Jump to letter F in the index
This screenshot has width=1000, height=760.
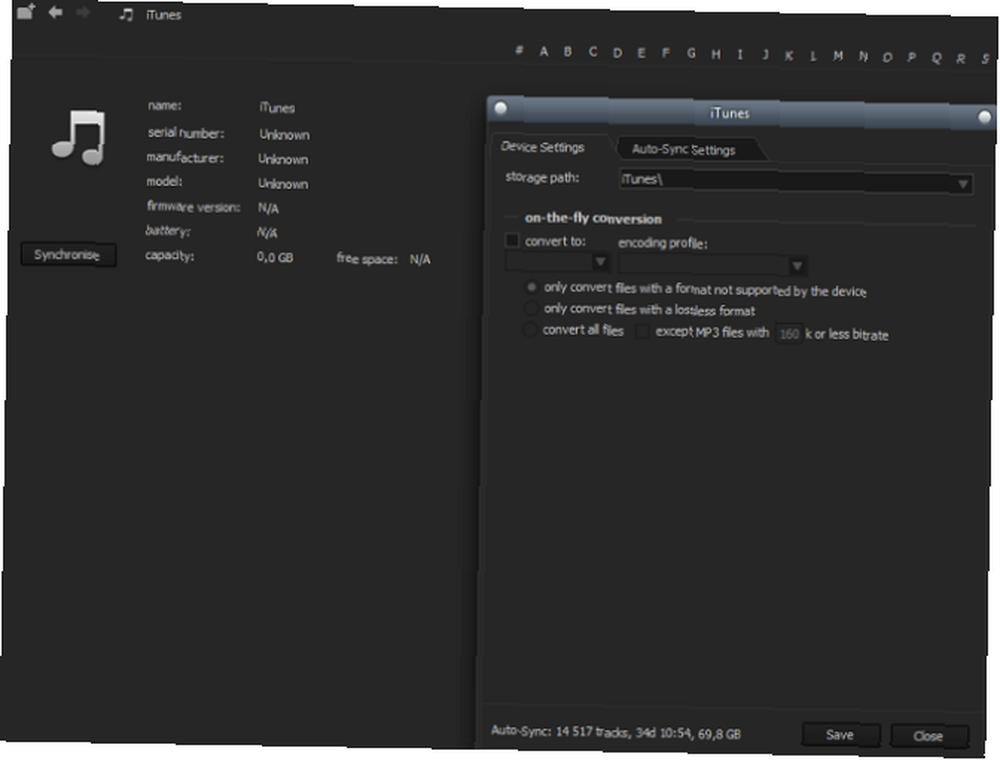click(x=666, y=53)
